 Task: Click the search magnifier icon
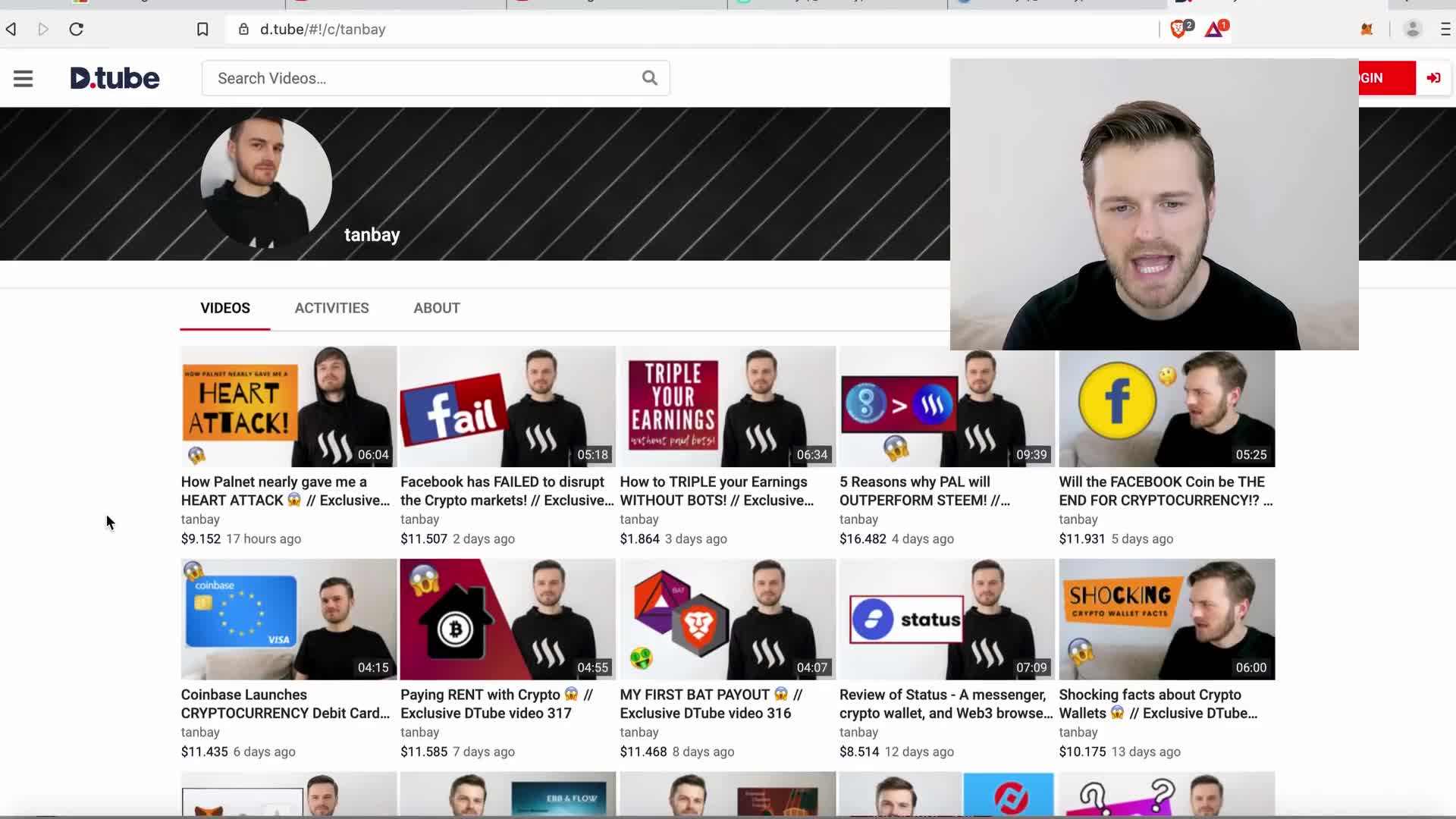[x=649, y=78]
